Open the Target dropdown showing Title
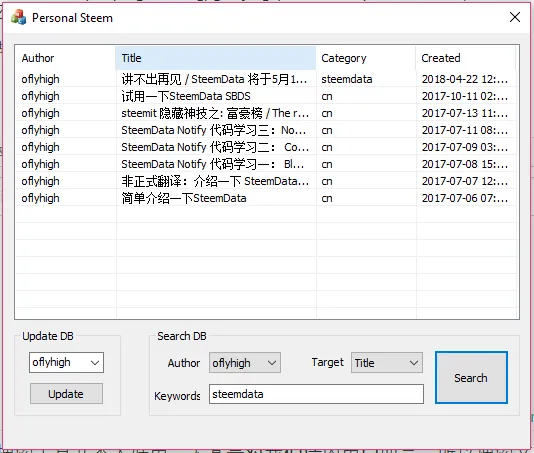 [387, 363]
